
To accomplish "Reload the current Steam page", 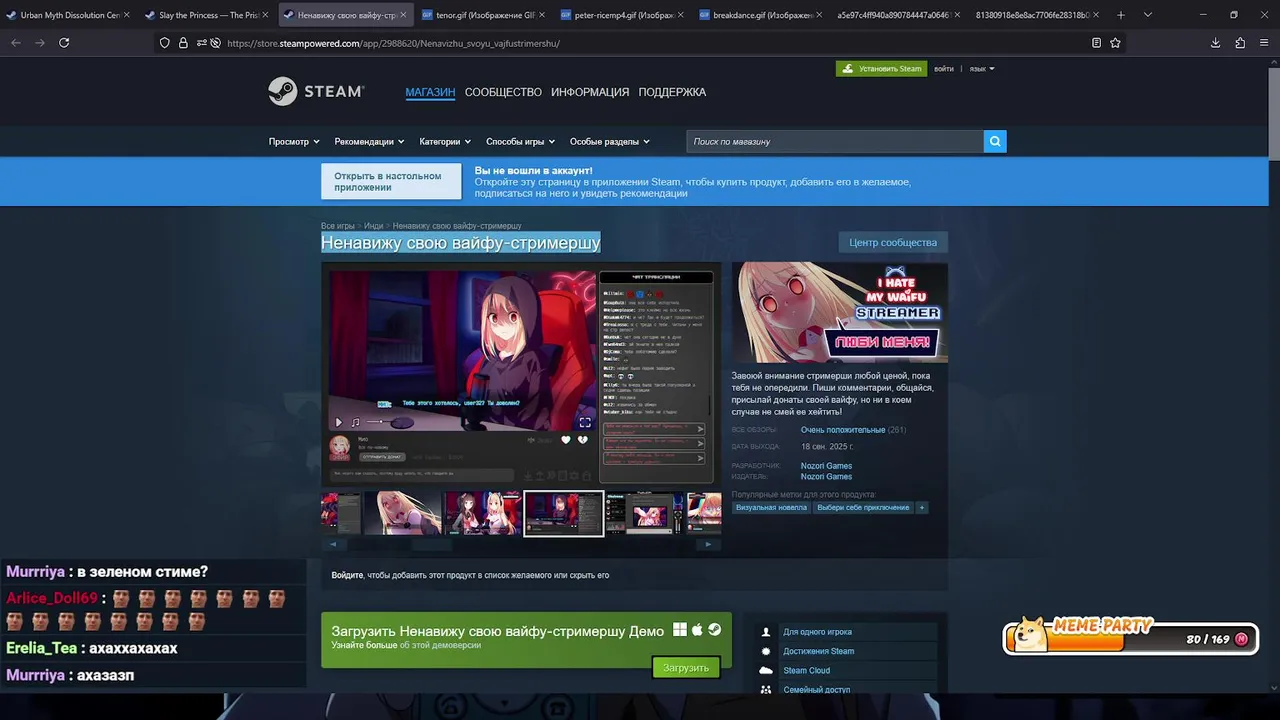I will (x=64, y=43).
